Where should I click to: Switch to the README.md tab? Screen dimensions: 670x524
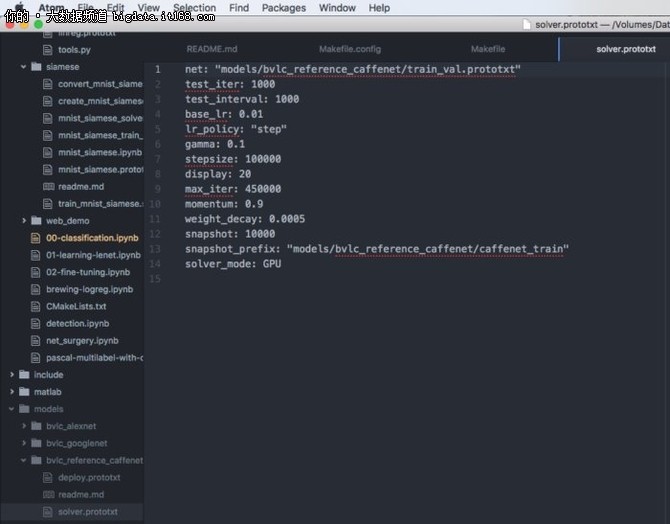(x=212, y=49)
